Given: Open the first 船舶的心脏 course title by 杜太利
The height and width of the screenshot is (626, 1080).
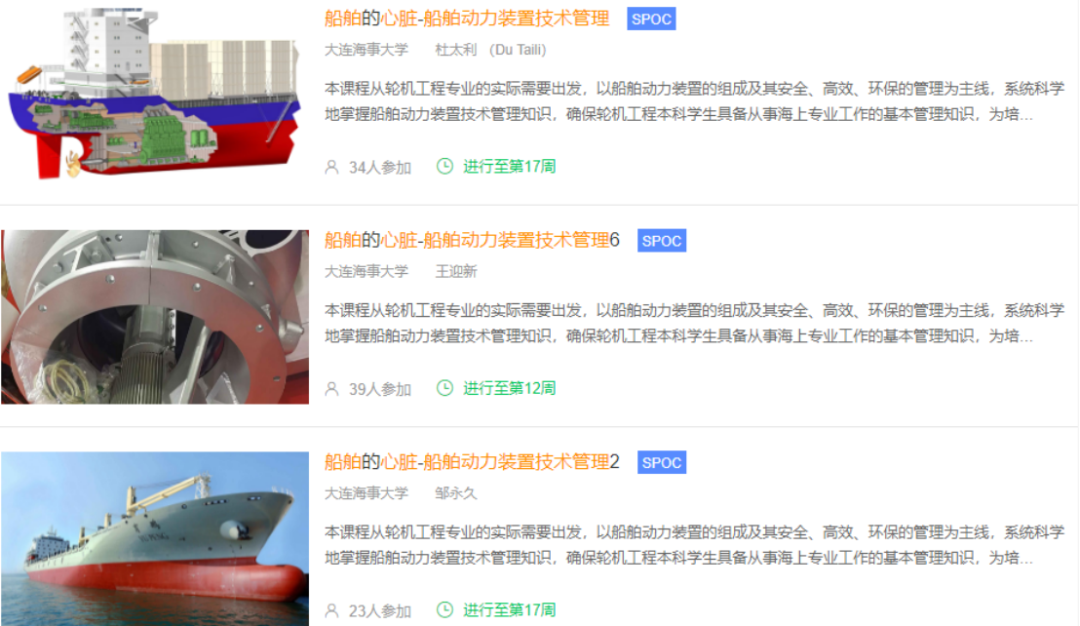Looking at the screenshot, I should click(467, 19).
